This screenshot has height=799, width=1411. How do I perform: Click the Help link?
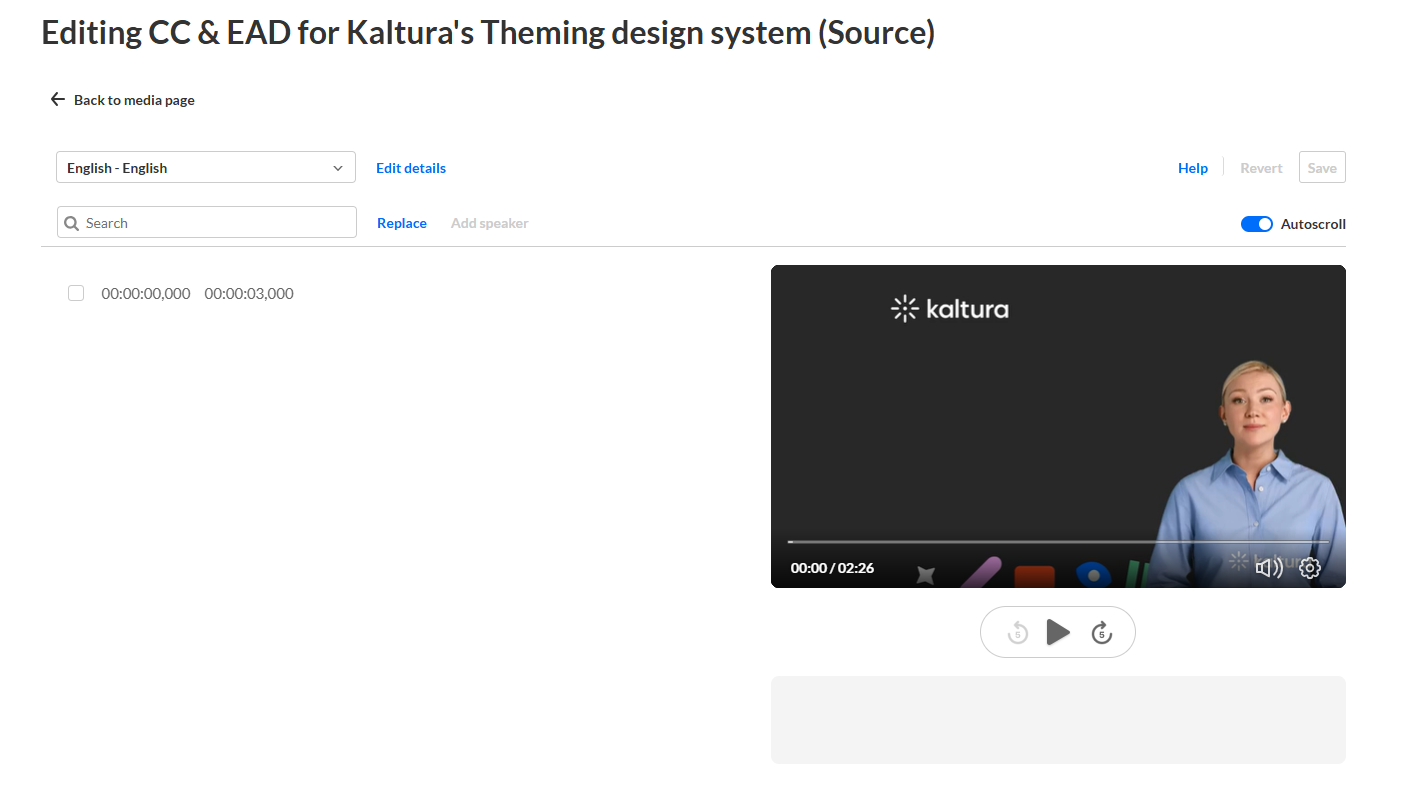[x=1193, y=168]
